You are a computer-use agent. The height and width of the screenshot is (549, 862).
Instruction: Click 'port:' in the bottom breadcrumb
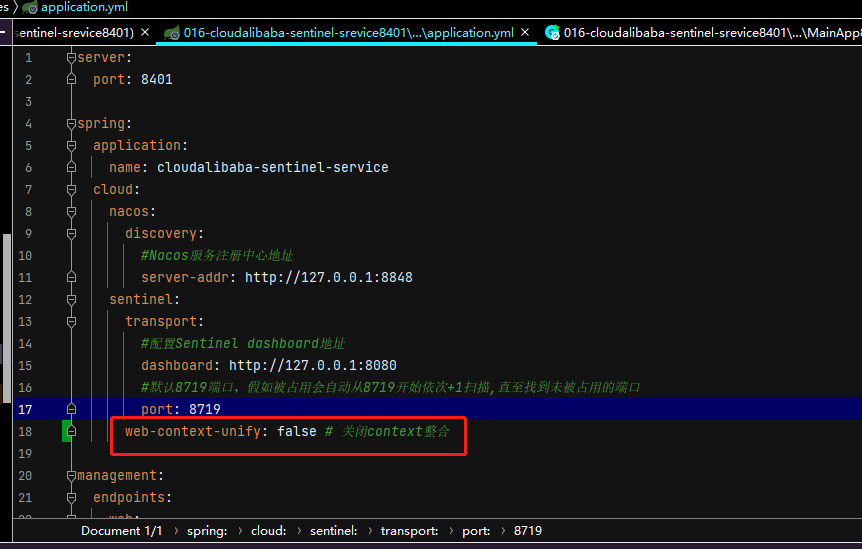pyautogui.click(x=476, y=531)
